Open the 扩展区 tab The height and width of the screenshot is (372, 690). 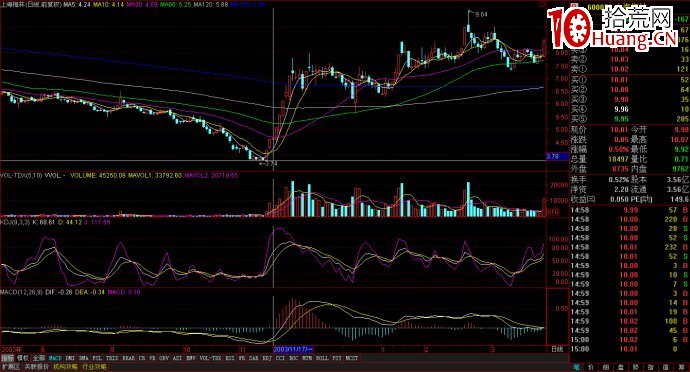point(11,367)
